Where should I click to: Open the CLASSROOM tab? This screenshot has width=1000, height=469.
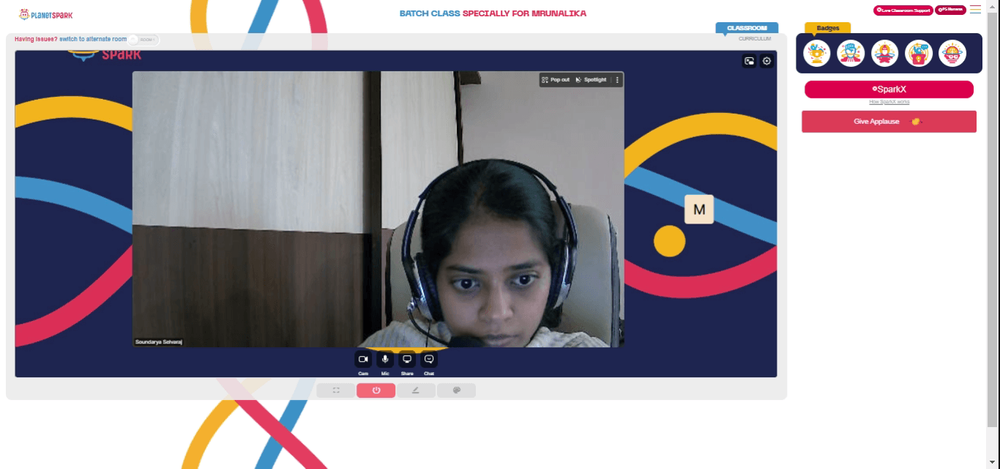[x=747, y=28]
